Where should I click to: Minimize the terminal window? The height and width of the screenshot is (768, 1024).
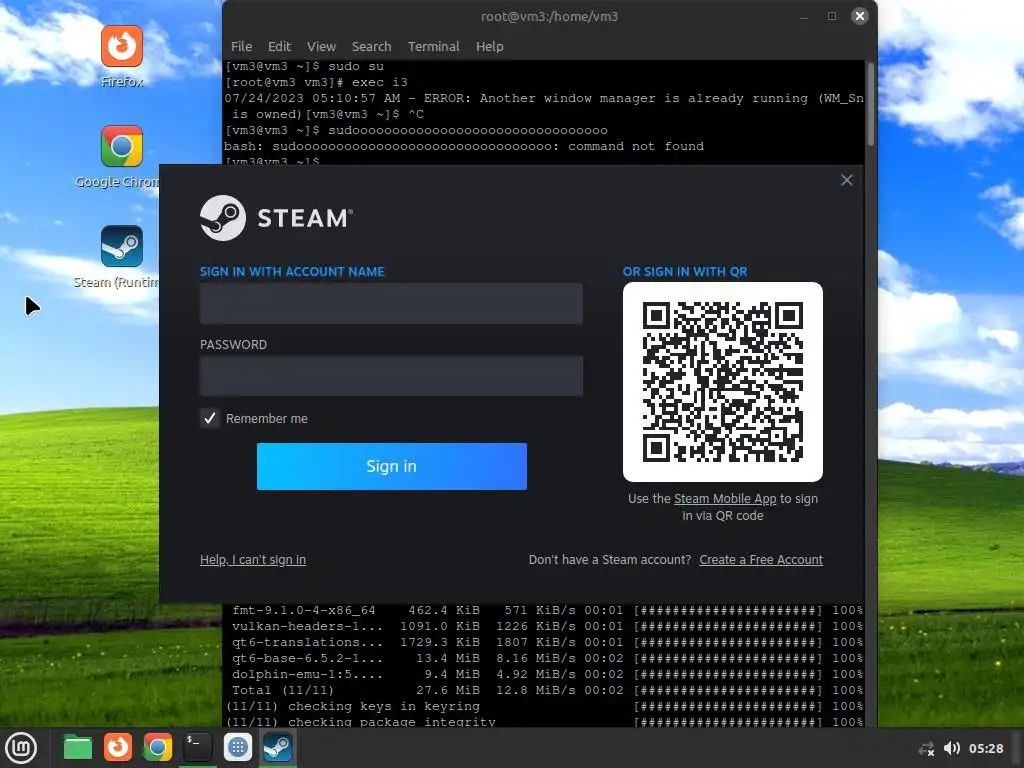pos(804,16)
